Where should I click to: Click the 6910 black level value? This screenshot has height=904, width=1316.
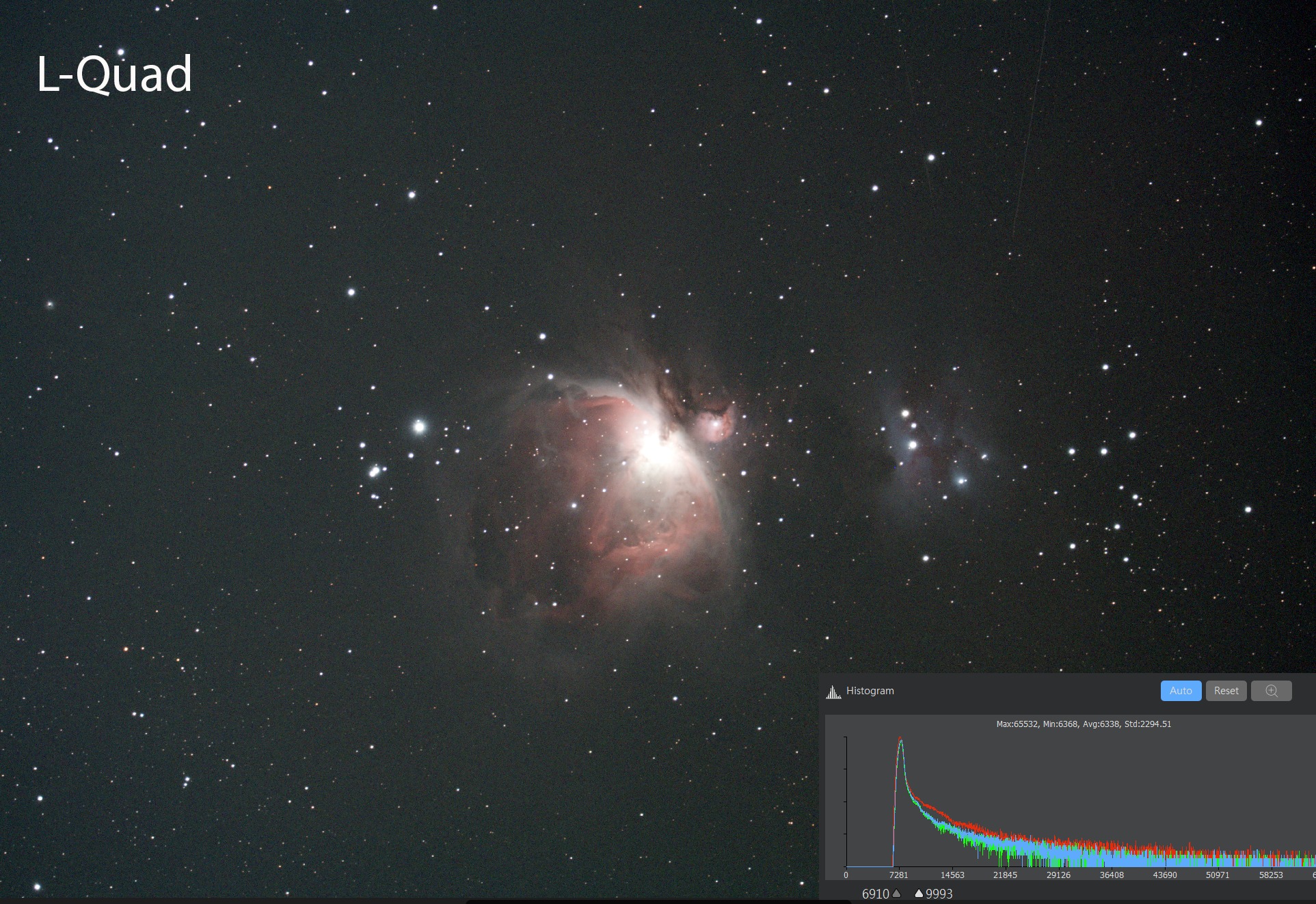tap(875, 894)
